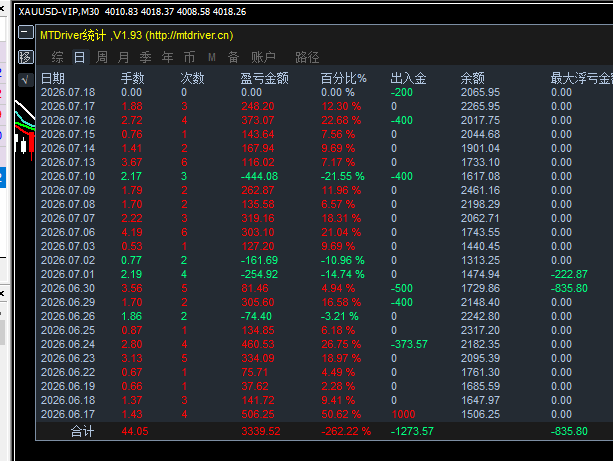This screenshot has height=461, width=613.
Task: Click the 手数 column header
Action: click(x=133, y=78)
